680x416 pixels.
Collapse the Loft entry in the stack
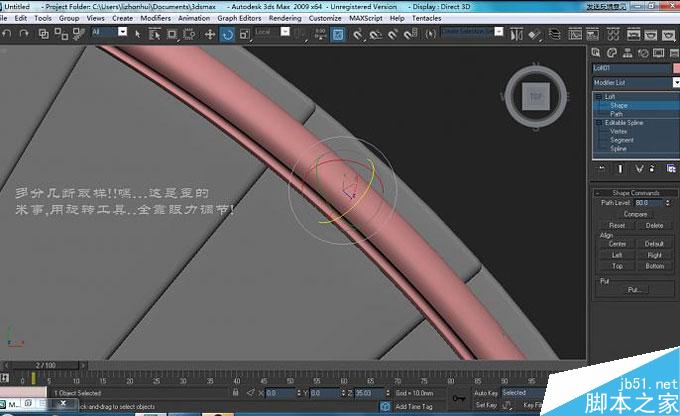coord(598,97)
